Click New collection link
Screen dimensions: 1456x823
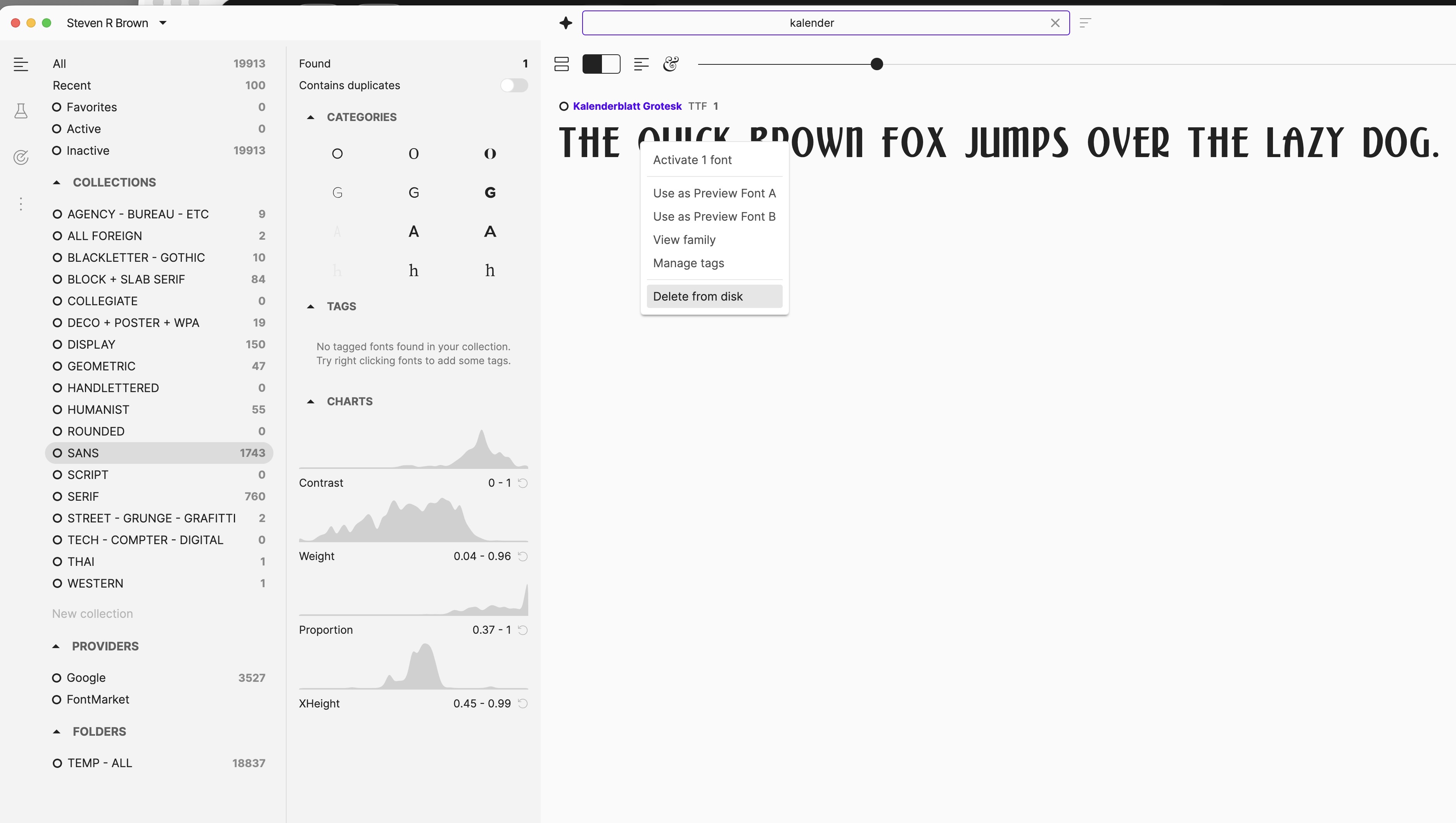[93, 614]
